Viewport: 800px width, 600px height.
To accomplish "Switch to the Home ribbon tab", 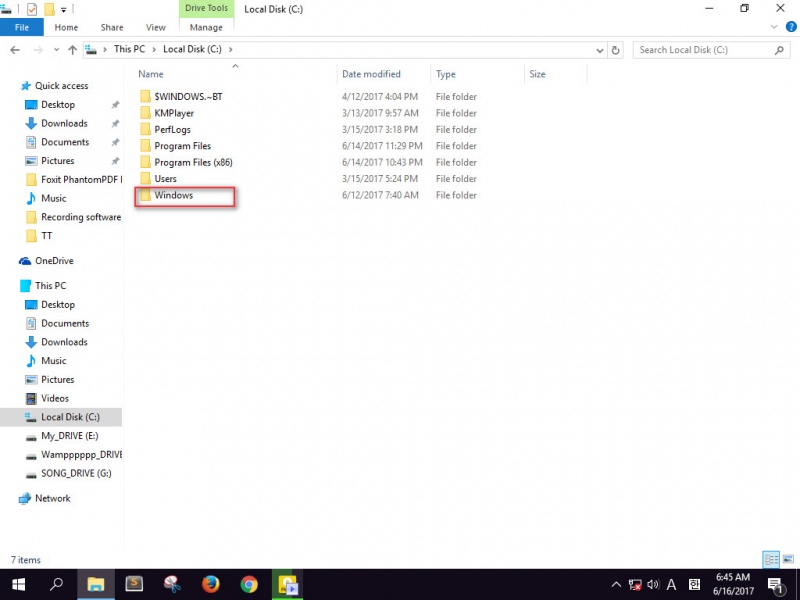I will pyautogui.click(x=66, y=28).
